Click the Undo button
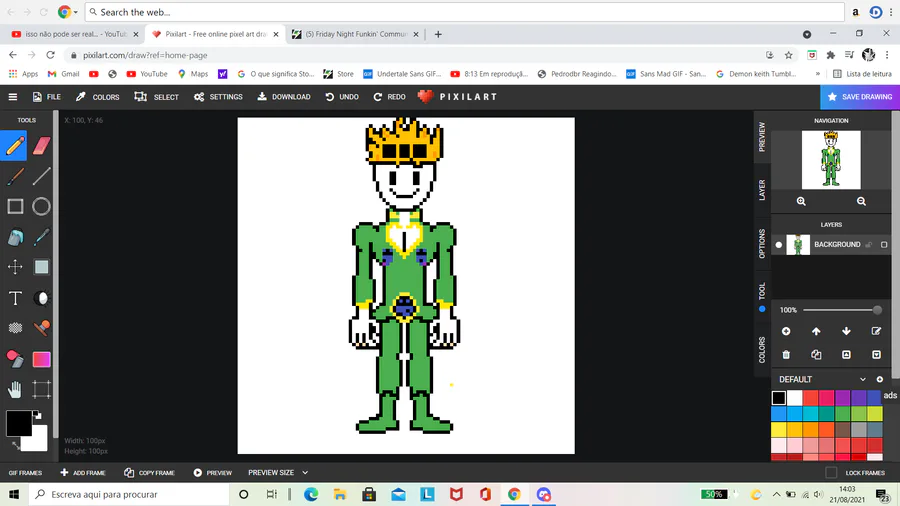 click(x=342, y=97)
